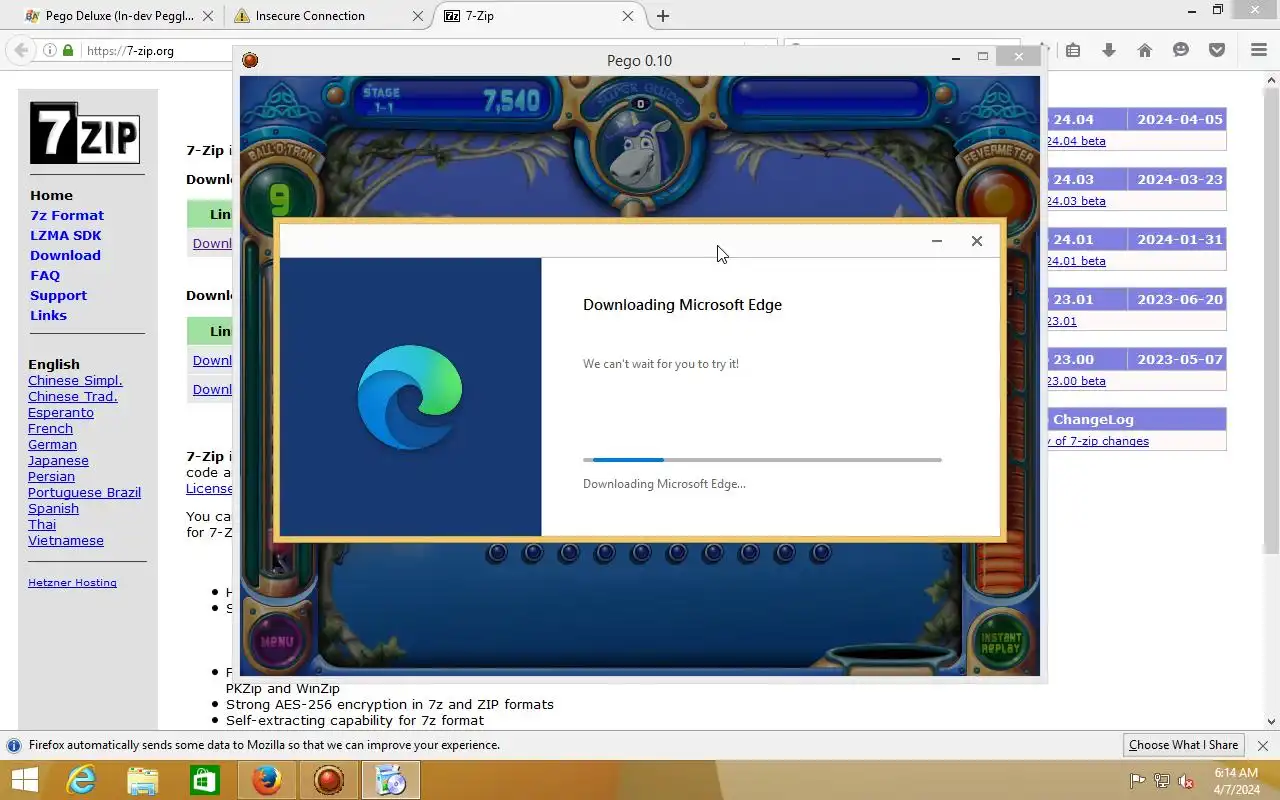Close the 7-Zip browser tab

tap(628, 16)
